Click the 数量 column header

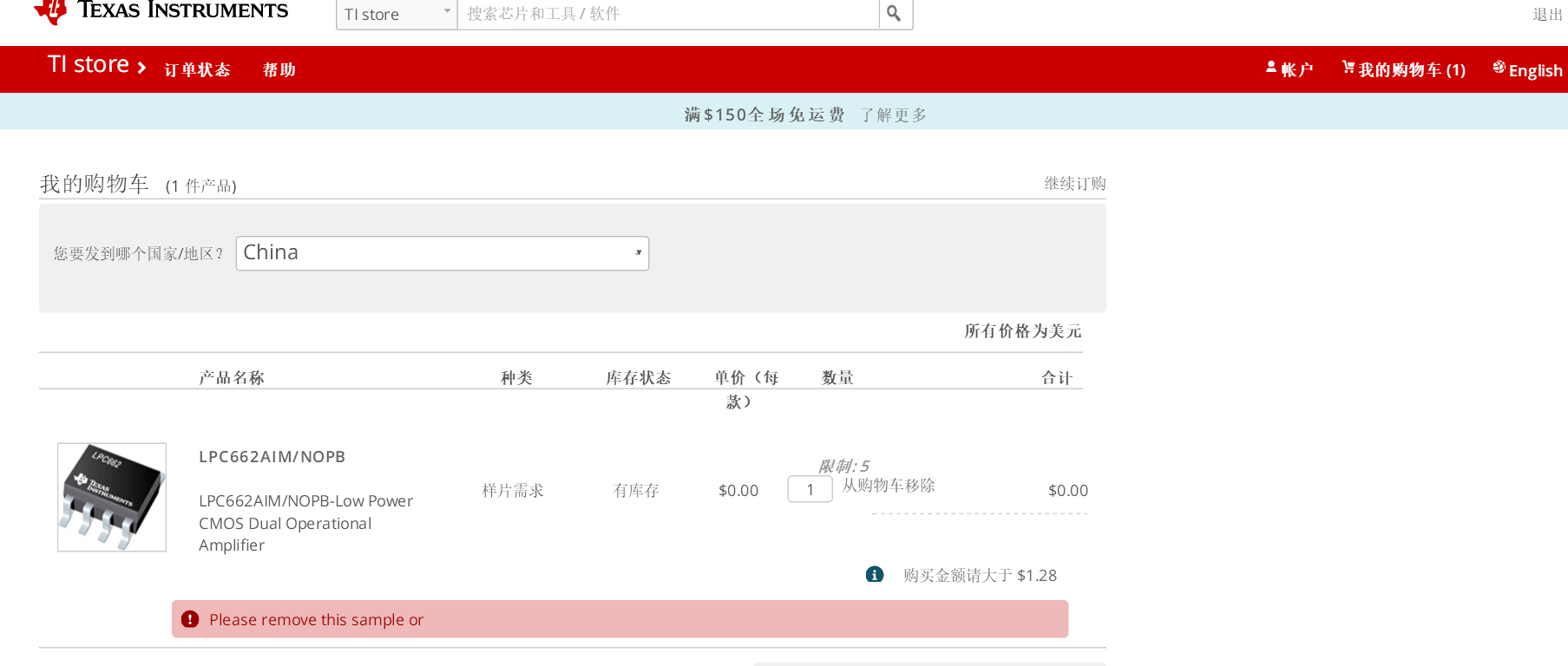point(838,377)
